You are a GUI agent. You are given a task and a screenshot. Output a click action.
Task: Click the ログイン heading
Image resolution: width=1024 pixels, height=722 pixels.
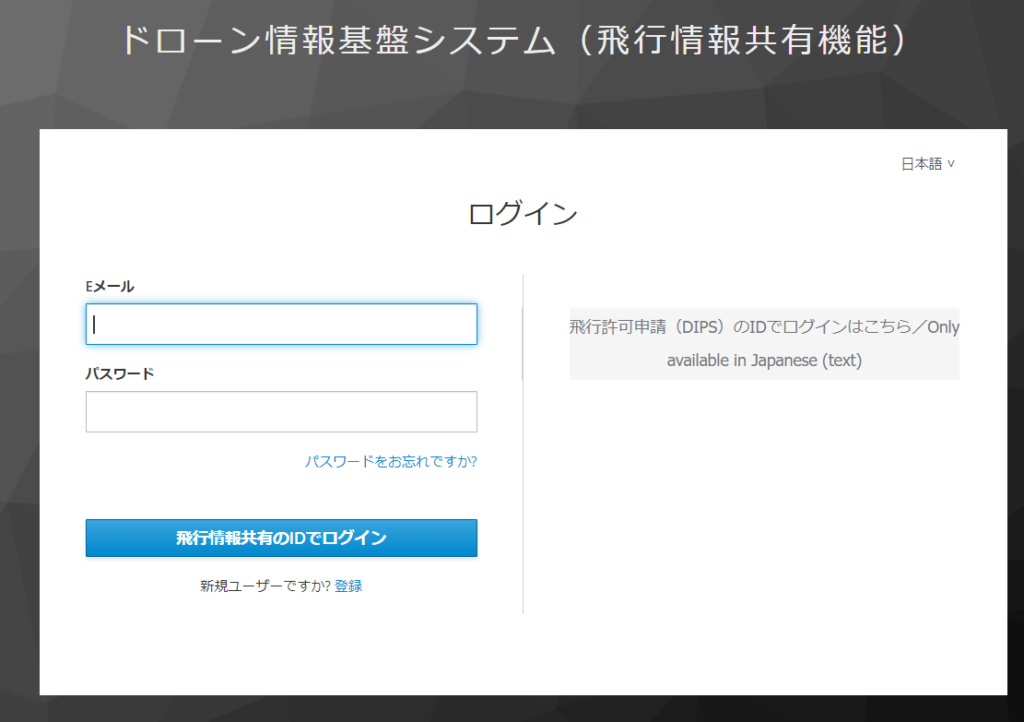point(523,214)
